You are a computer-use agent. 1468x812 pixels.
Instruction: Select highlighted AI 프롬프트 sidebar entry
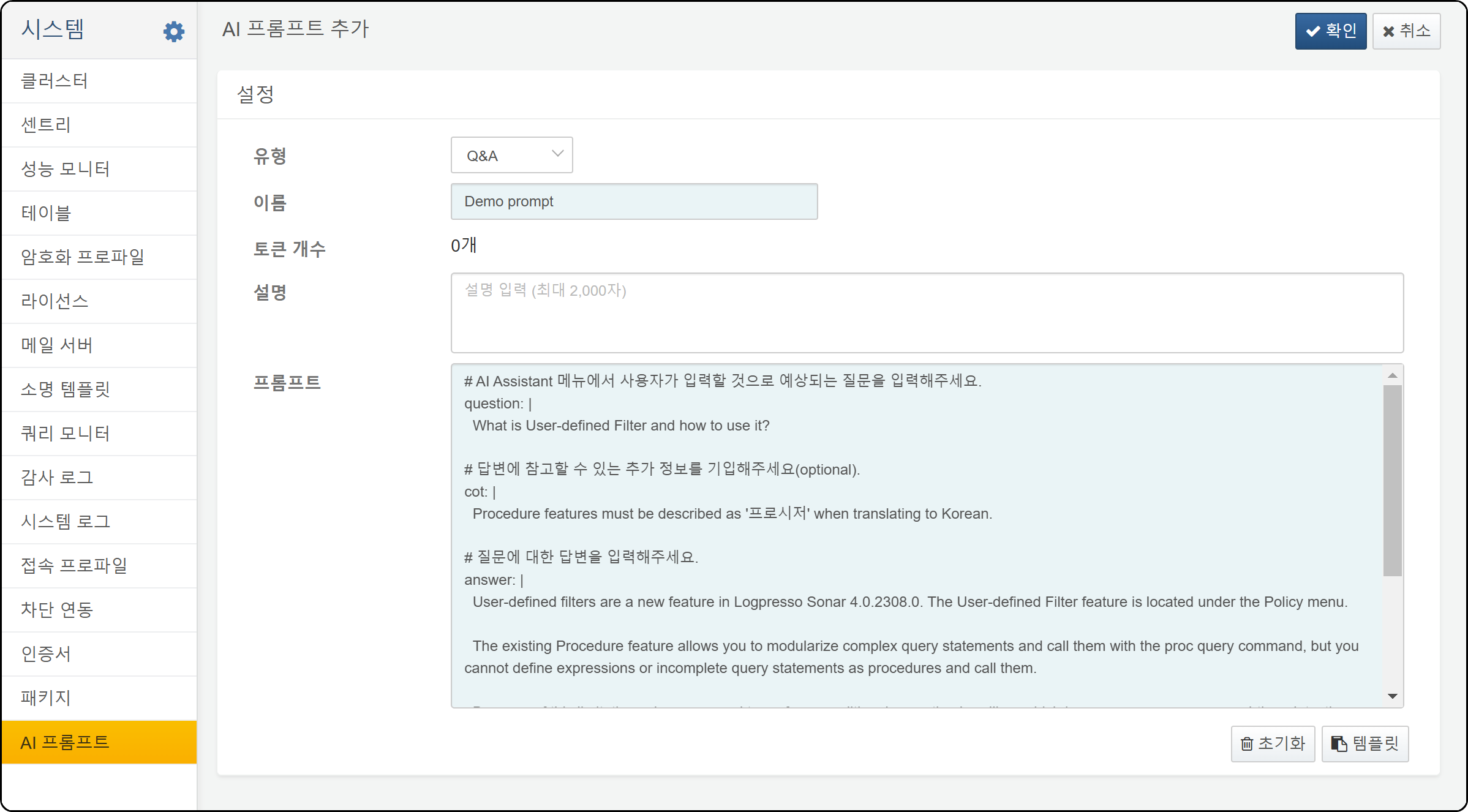pos(99,742)
